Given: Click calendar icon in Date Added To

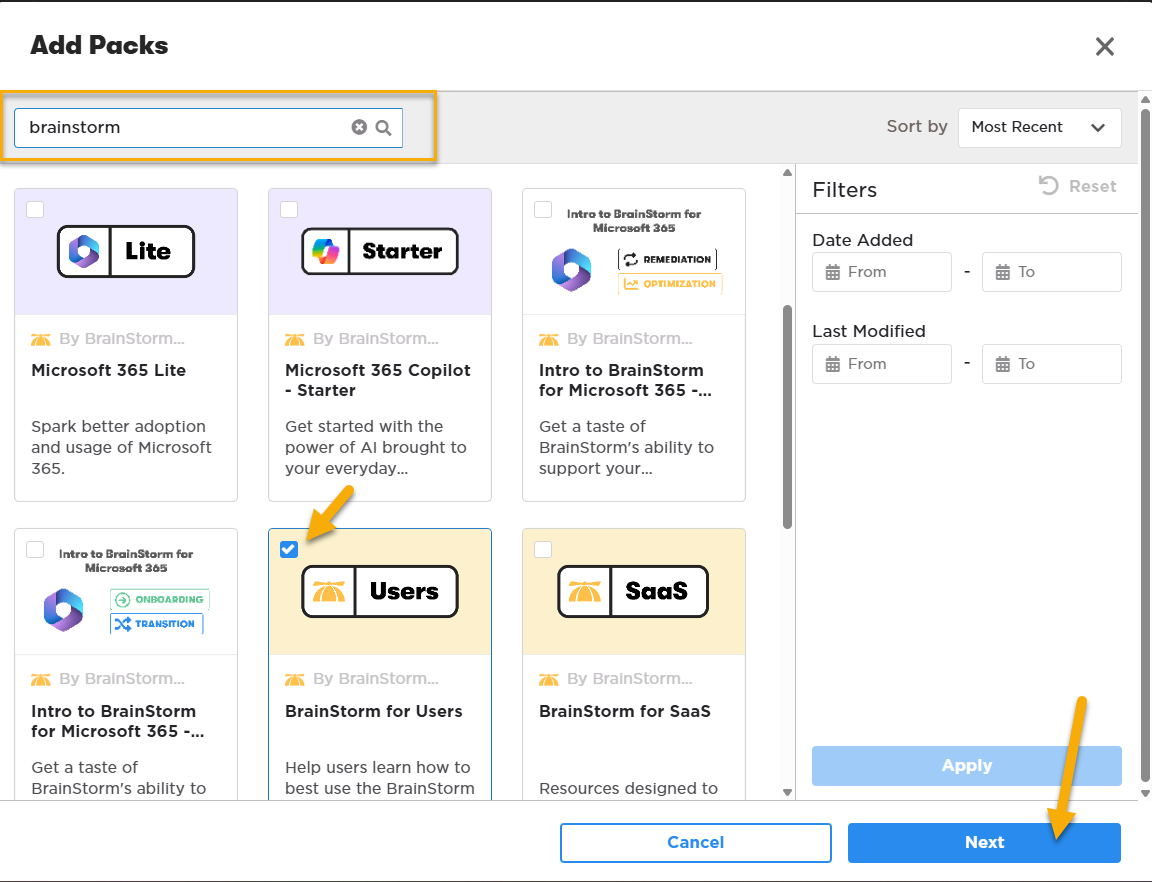Looking at the screenshot, I should (x=1003, y=273).
